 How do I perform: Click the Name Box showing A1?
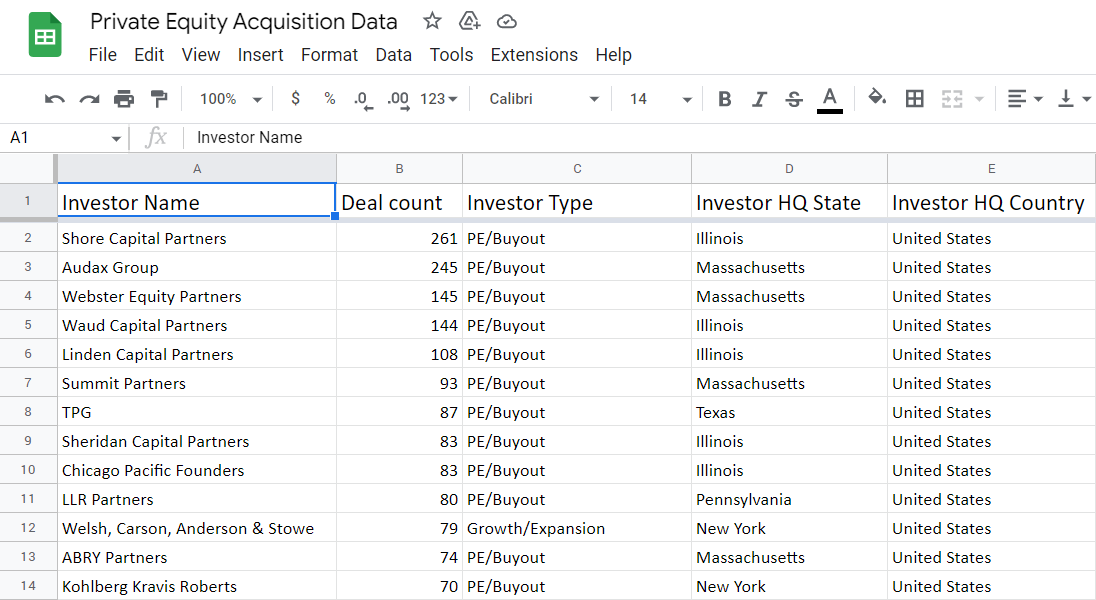click(x=60, y=138)
